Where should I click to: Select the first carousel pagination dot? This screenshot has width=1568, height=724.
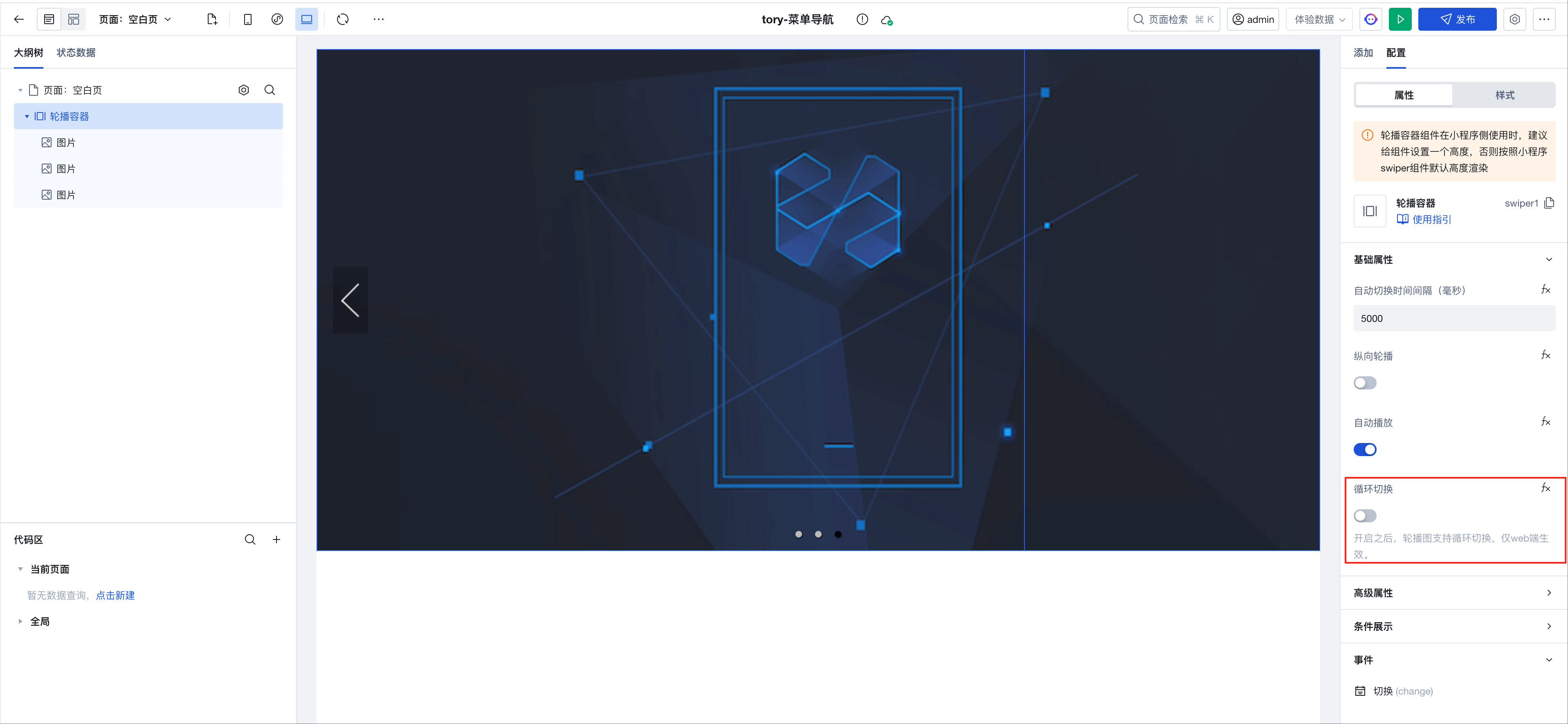pyautogui.click(x=799, y=535)
